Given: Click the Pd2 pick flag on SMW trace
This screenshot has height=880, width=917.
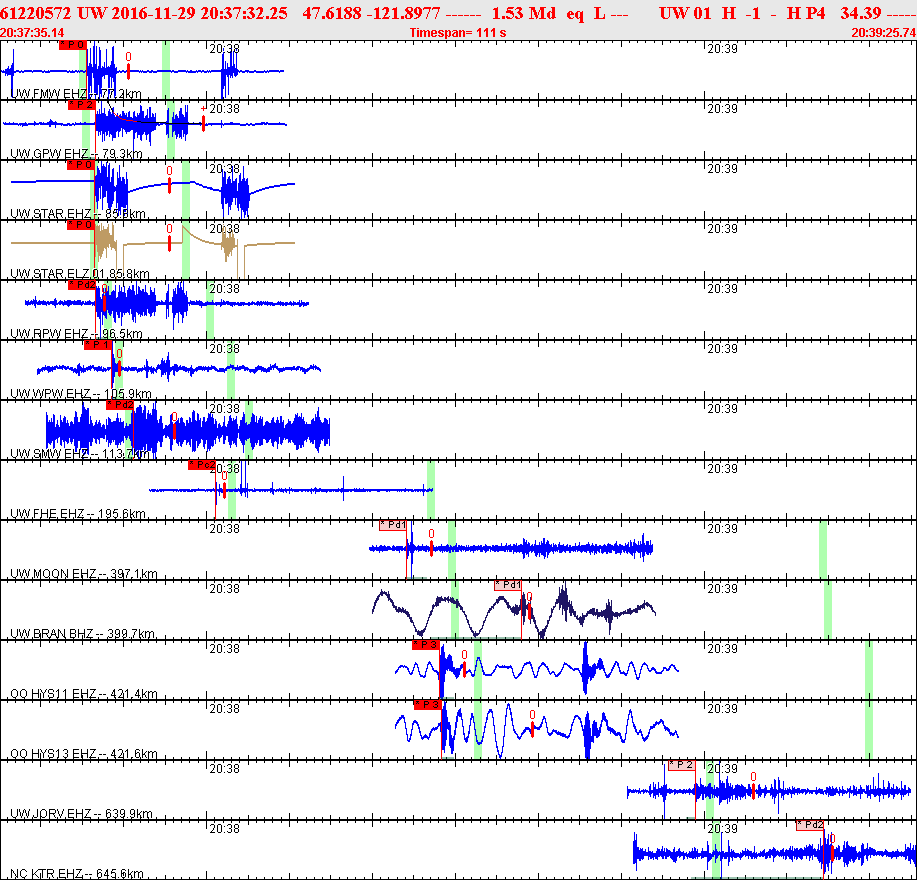Looking at the screenshot, I should [120, 405].
